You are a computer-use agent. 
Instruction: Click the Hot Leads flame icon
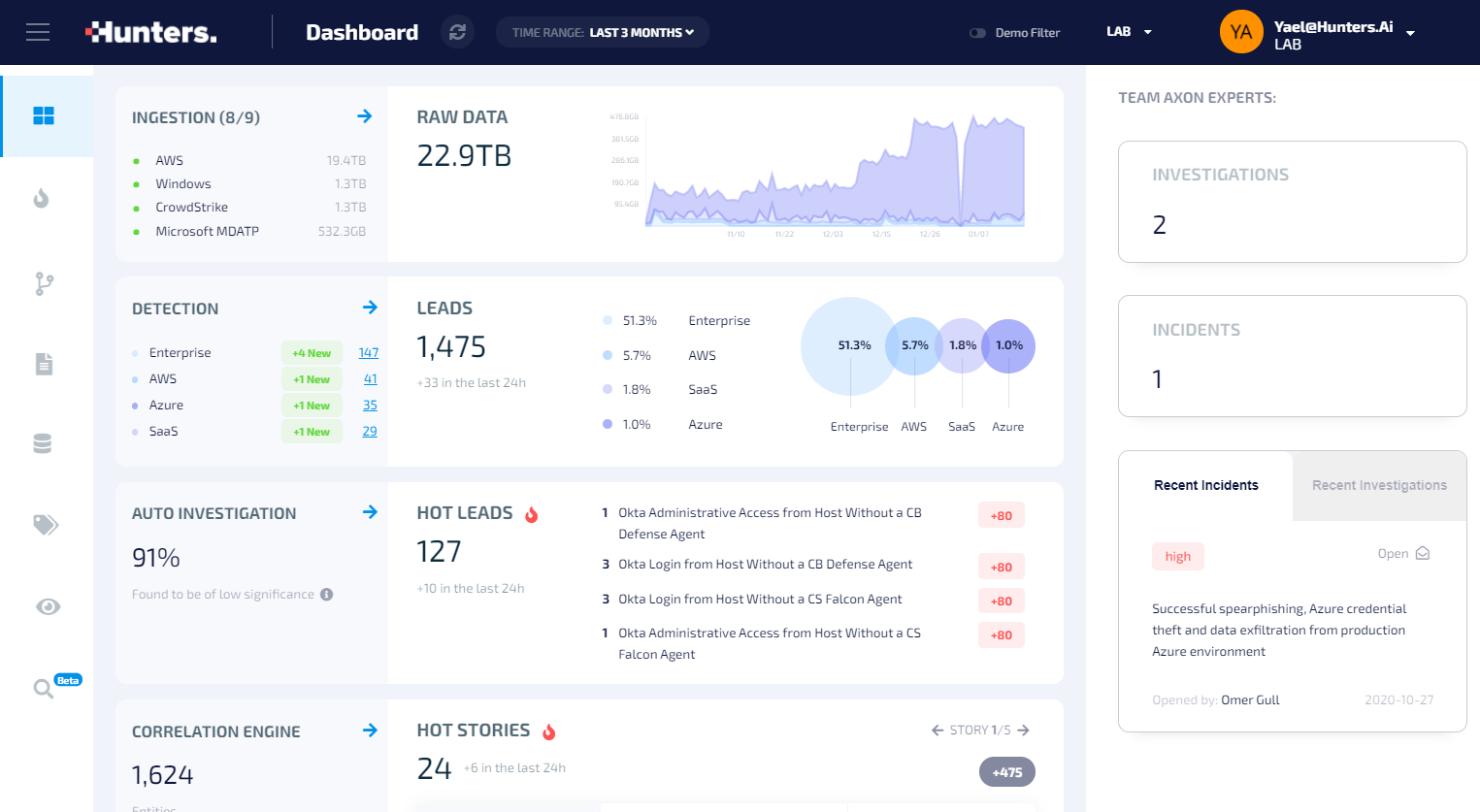[x=531, y=514]
